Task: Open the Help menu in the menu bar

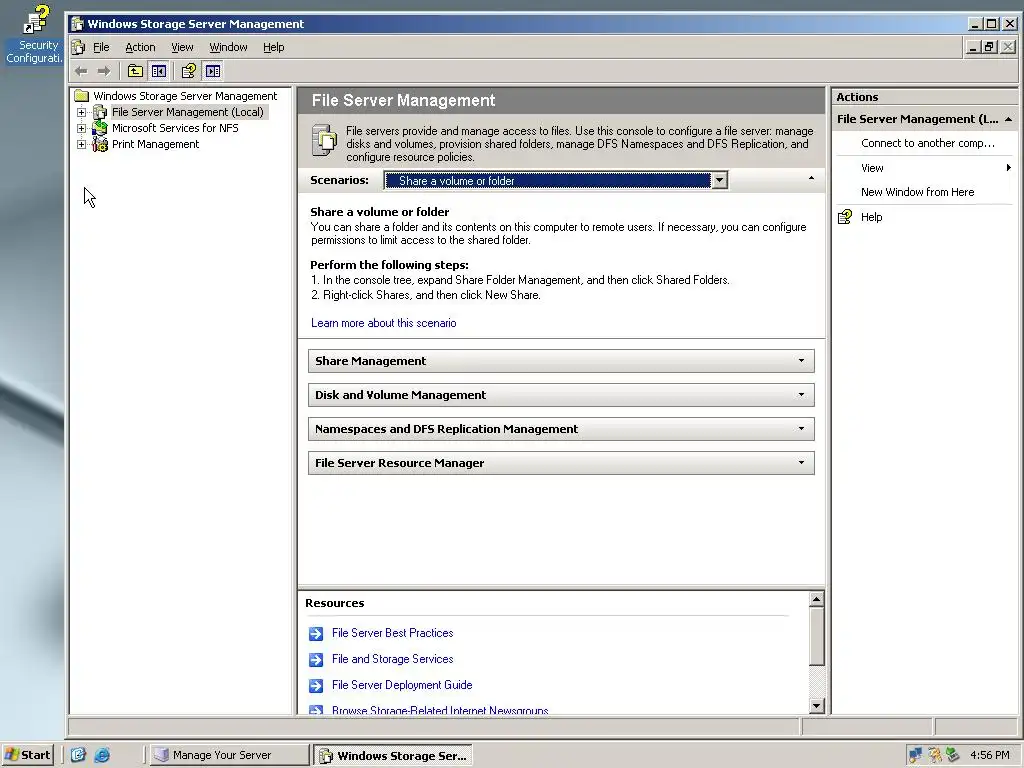Action: coord(274,47)
